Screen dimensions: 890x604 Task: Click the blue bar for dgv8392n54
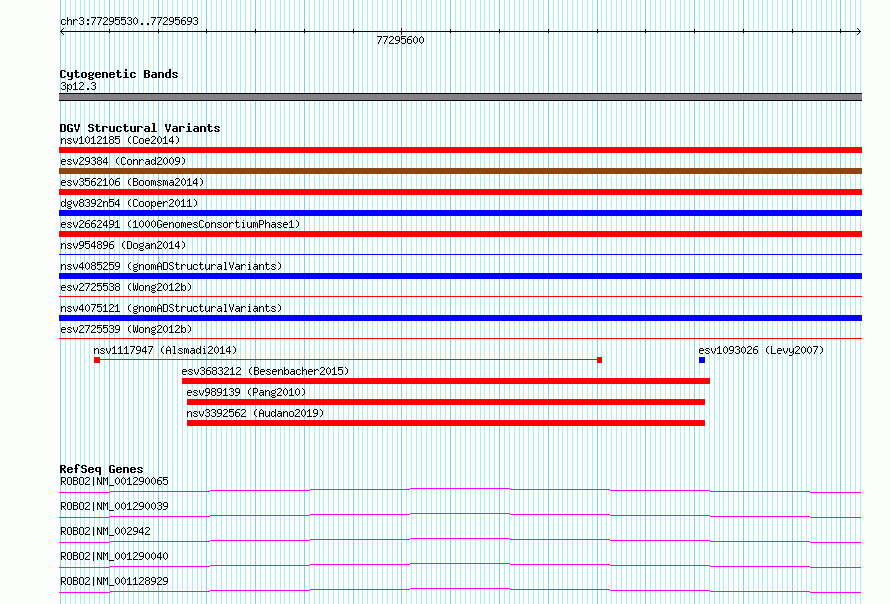pos(460,213)
